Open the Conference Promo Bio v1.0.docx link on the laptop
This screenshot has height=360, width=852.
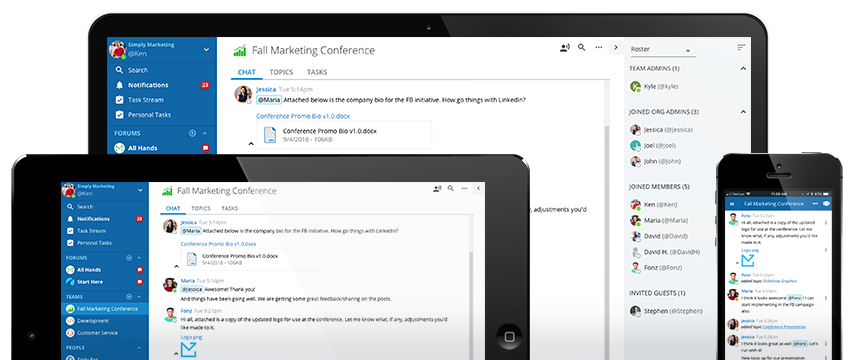(303, 116)
